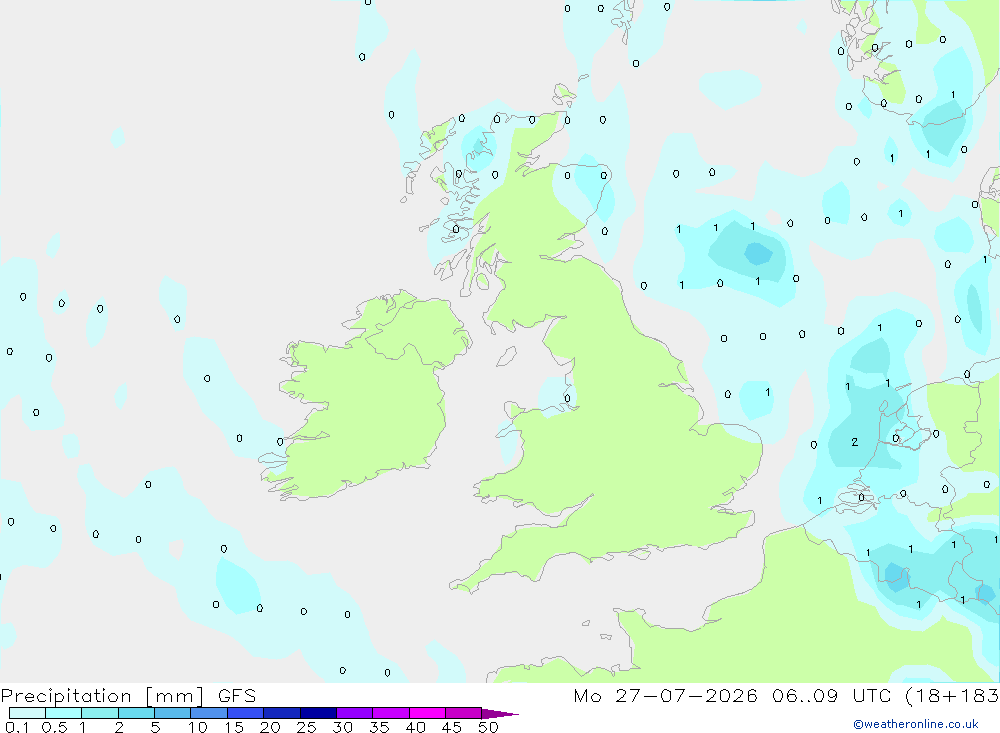Screen dimensions: 1000x733
Task: Click the '0.5' legend scale label
Action: coord(54,727)
